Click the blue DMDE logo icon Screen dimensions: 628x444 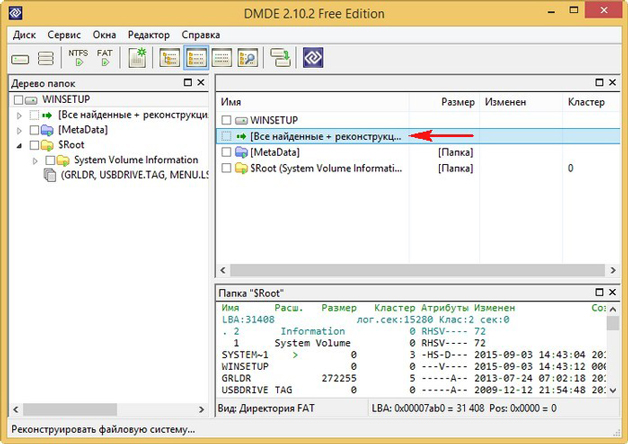click(x=314, y=58)
